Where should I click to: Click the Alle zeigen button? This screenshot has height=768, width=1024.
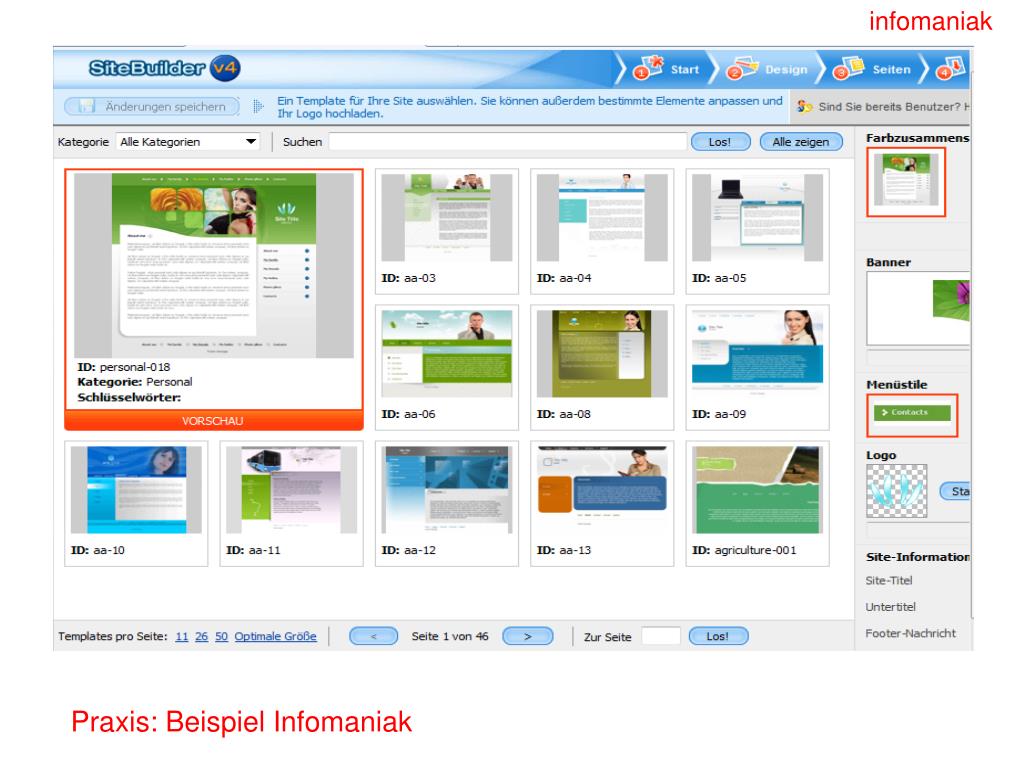(x=801, y=142)
